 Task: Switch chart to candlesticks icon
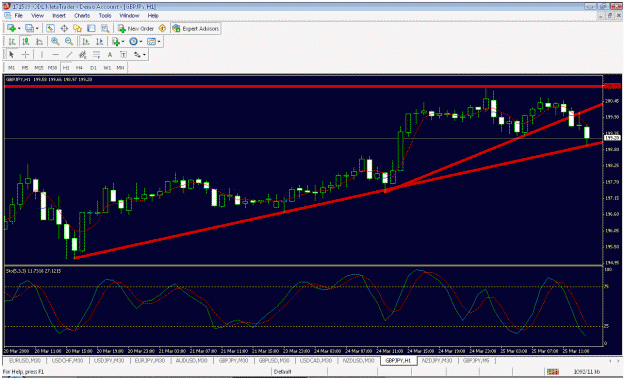coord(26,41)
